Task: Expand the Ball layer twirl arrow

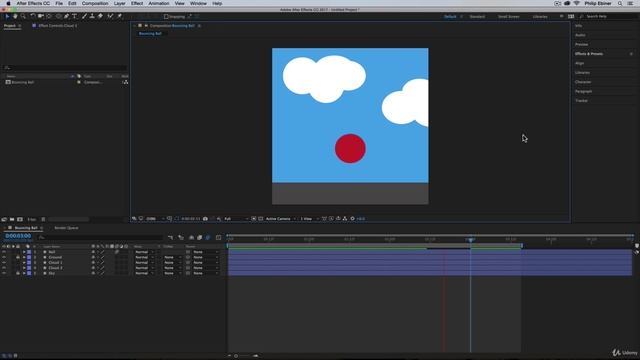Action: [24, 252]
